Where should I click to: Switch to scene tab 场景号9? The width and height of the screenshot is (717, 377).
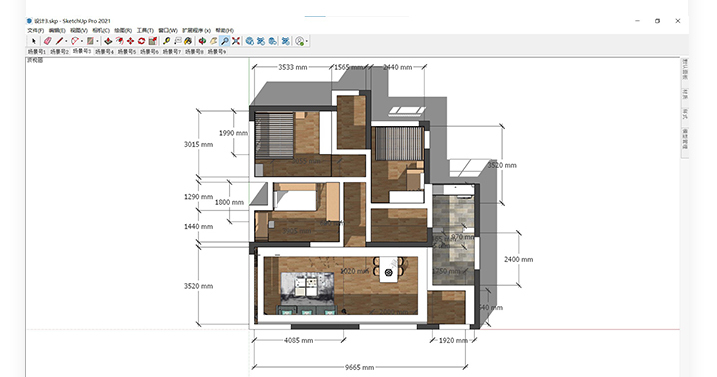[217, 52]
